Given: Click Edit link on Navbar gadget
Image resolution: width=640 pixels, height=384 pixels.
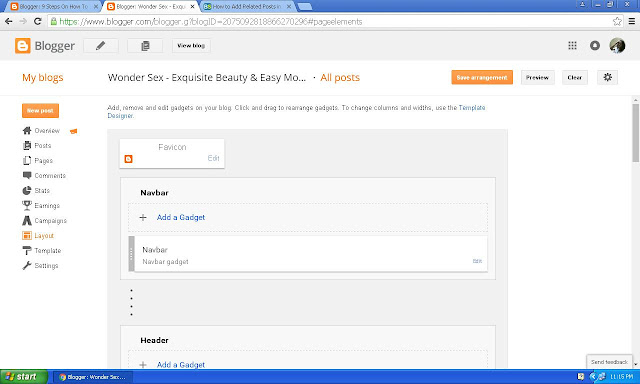Looking at the screenshot, I should point(477,261).
